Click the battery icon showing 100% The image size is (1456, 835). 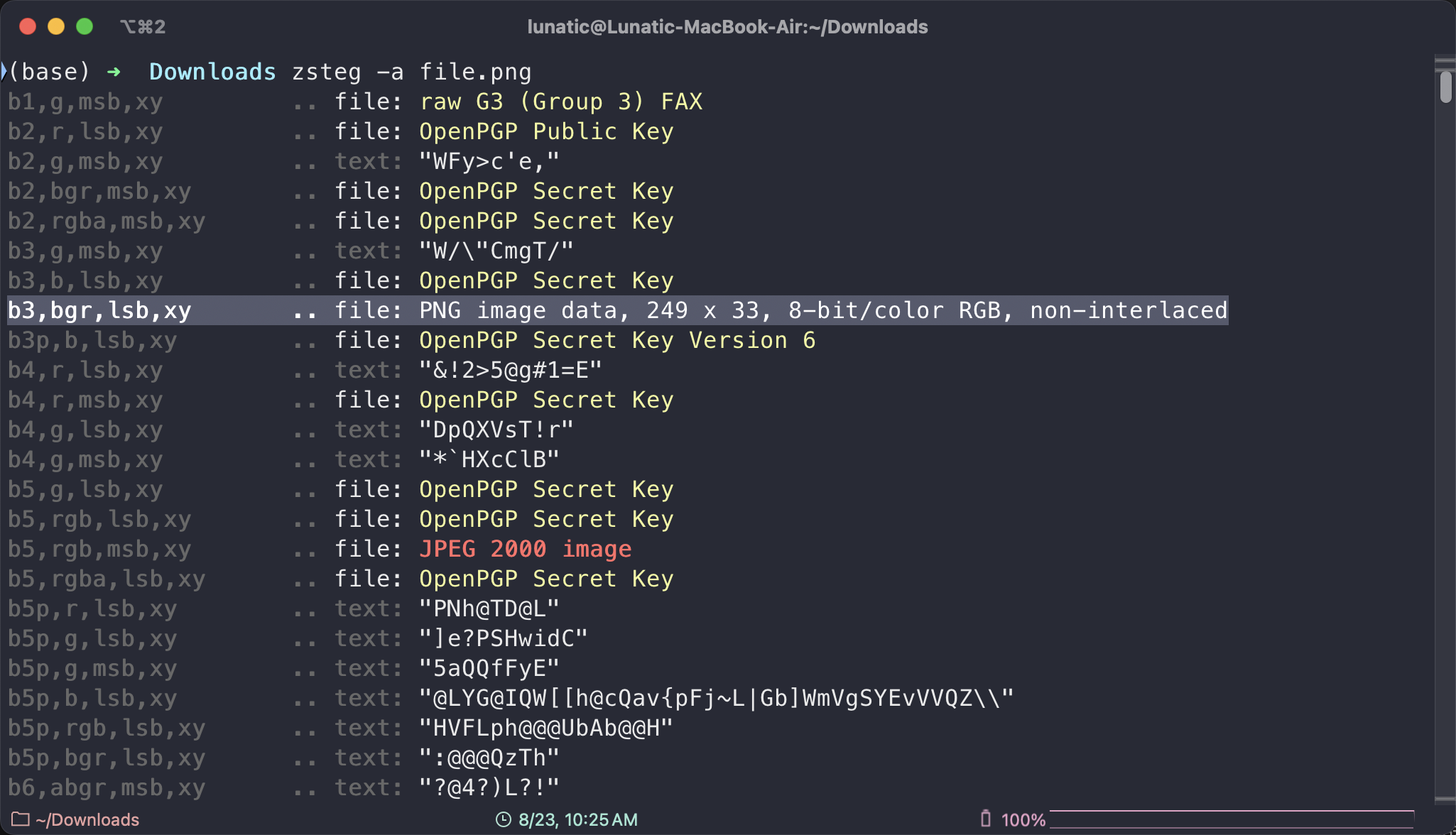(x=985, y=819)
